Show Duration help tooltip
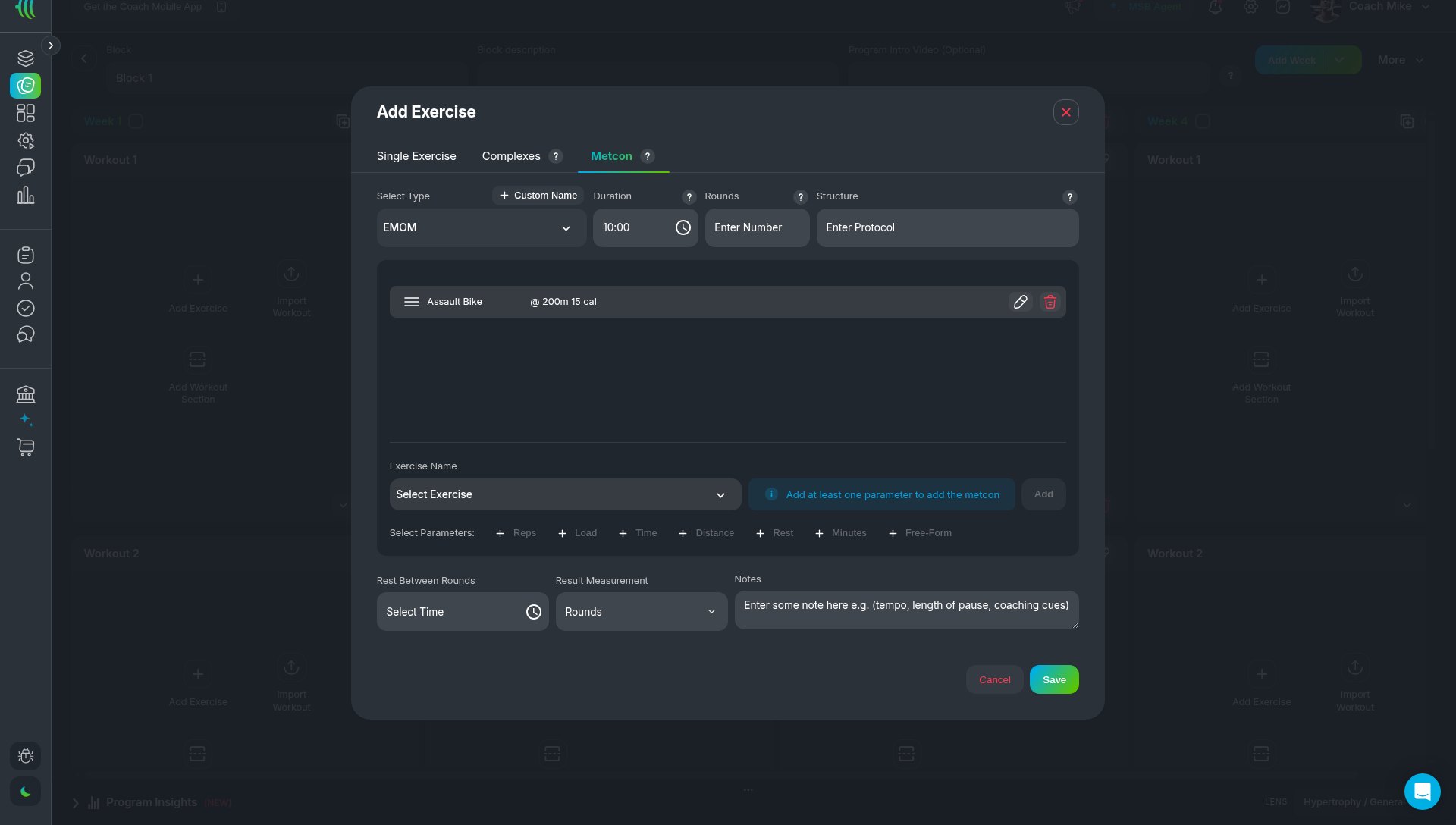The height and width of the screenshot is (825, 1456). (x=689, y=197)
